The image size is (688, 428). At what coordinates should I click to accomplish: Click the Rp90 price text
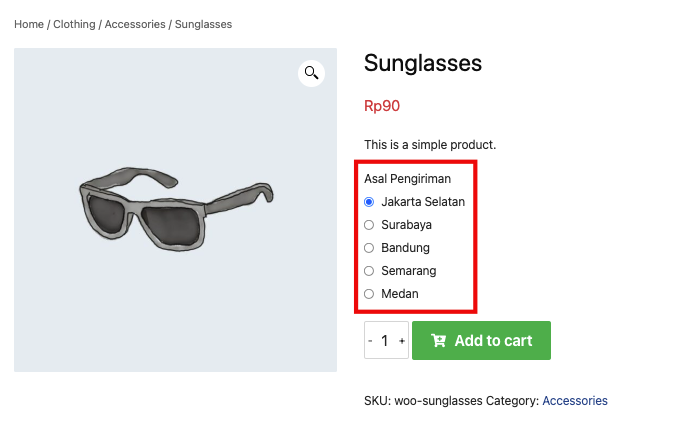coord(382,106)
